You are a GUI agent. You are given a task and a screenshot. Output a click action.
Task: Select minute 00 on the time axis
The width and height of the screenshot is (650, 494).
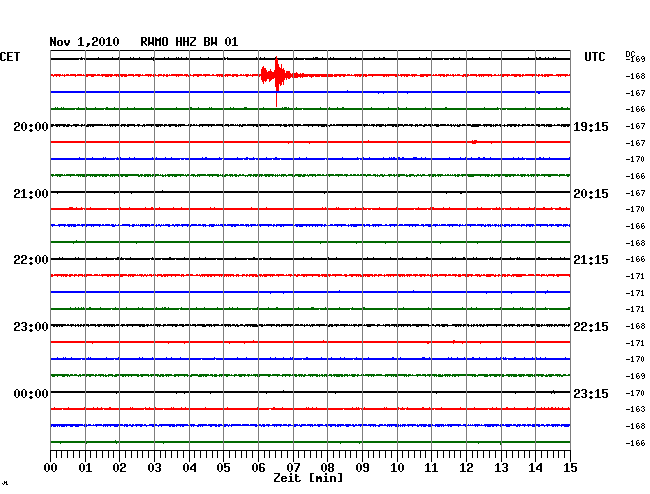[51, 467]
